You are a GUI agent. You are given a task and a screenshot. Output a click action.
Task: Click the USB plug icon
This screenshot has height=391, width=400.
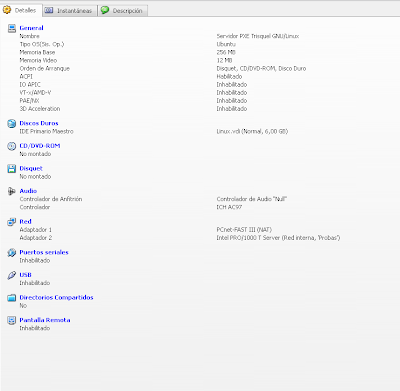(12, 275)
